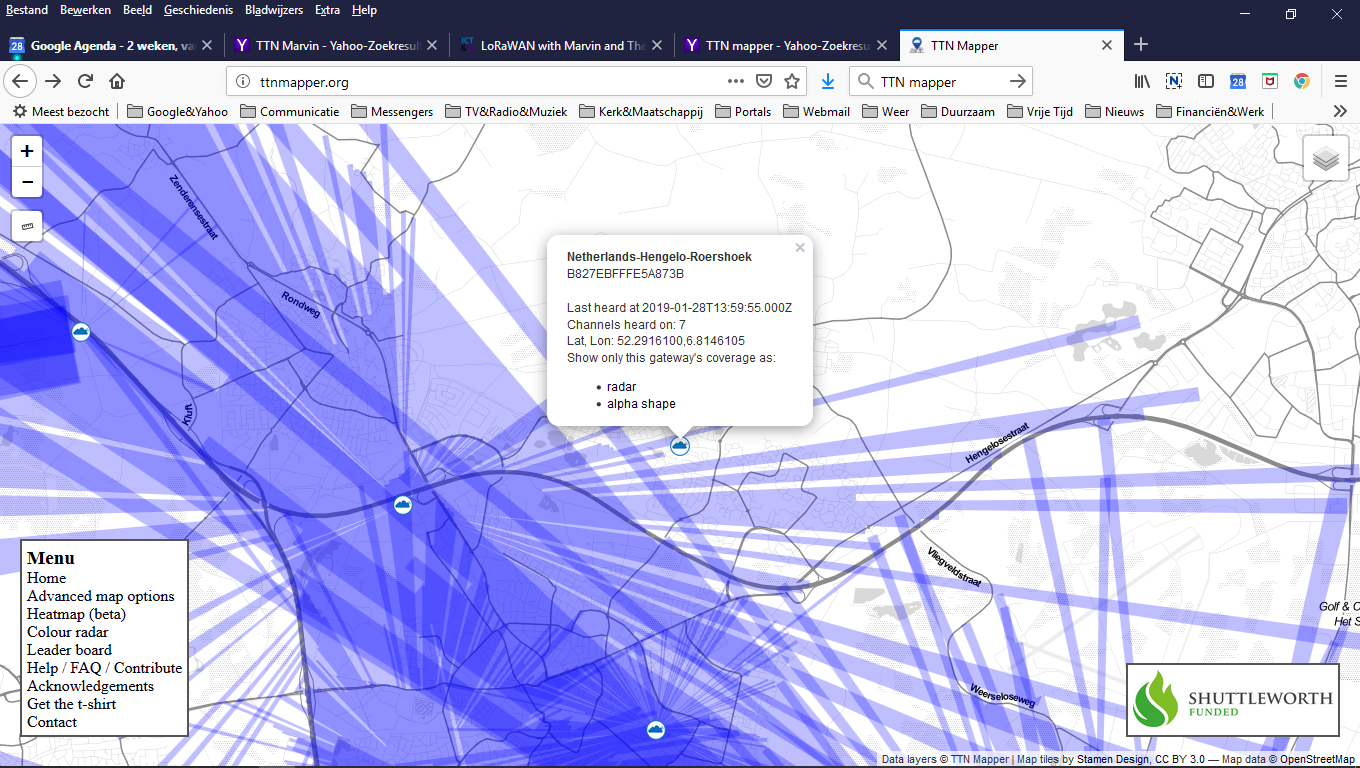
Task: Expand the Kerk&Maatschappij bookmark folder
Action: tap(641, 112)
